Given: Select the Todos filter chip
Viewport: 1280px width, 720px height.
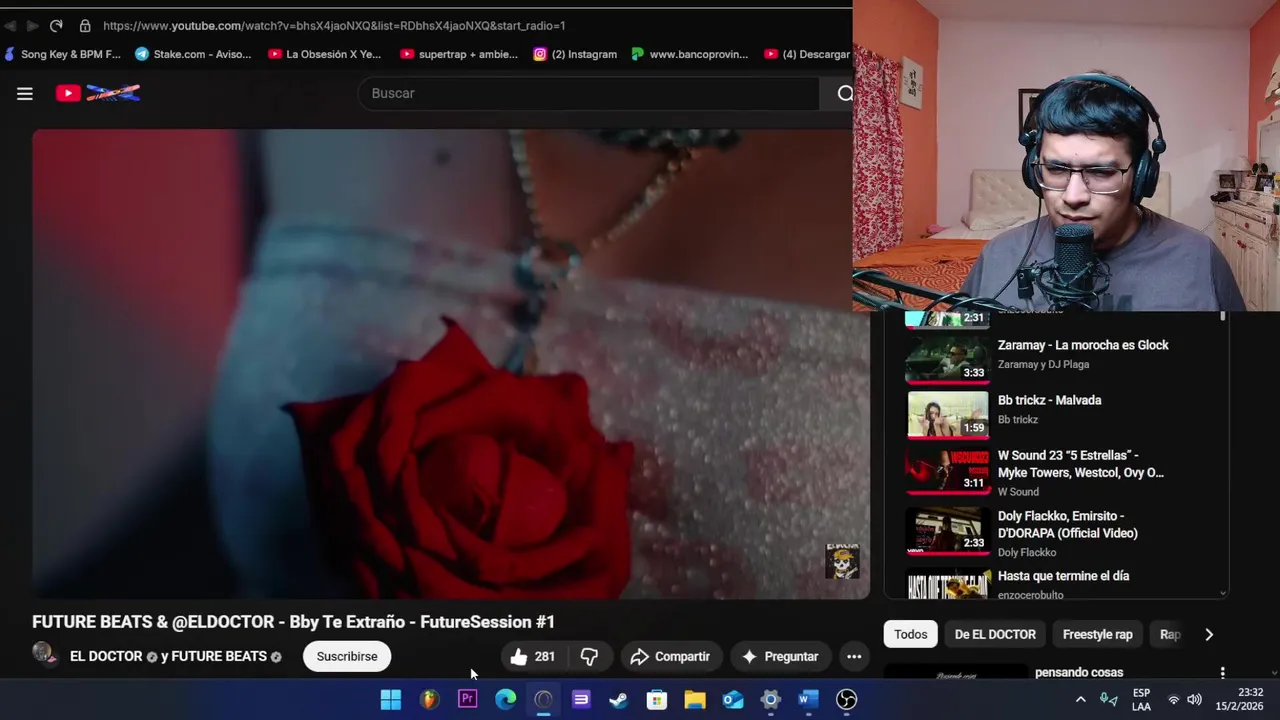Looking at the screenshot, I should [910, 634].
